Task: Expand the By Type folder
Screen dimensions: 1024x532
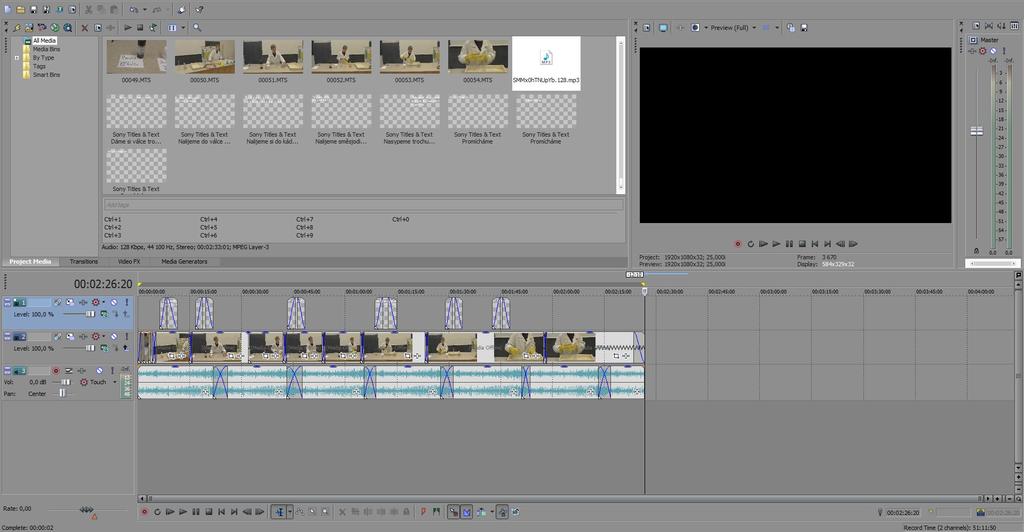Action: (17, 58)
